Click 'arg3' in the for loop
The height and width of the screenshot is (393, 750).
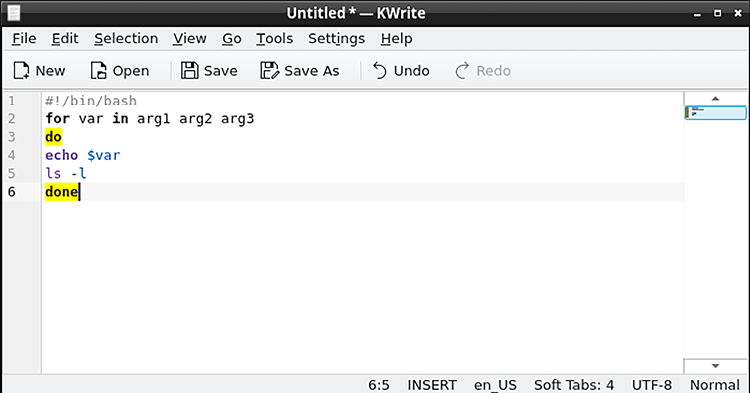point(237,119)
